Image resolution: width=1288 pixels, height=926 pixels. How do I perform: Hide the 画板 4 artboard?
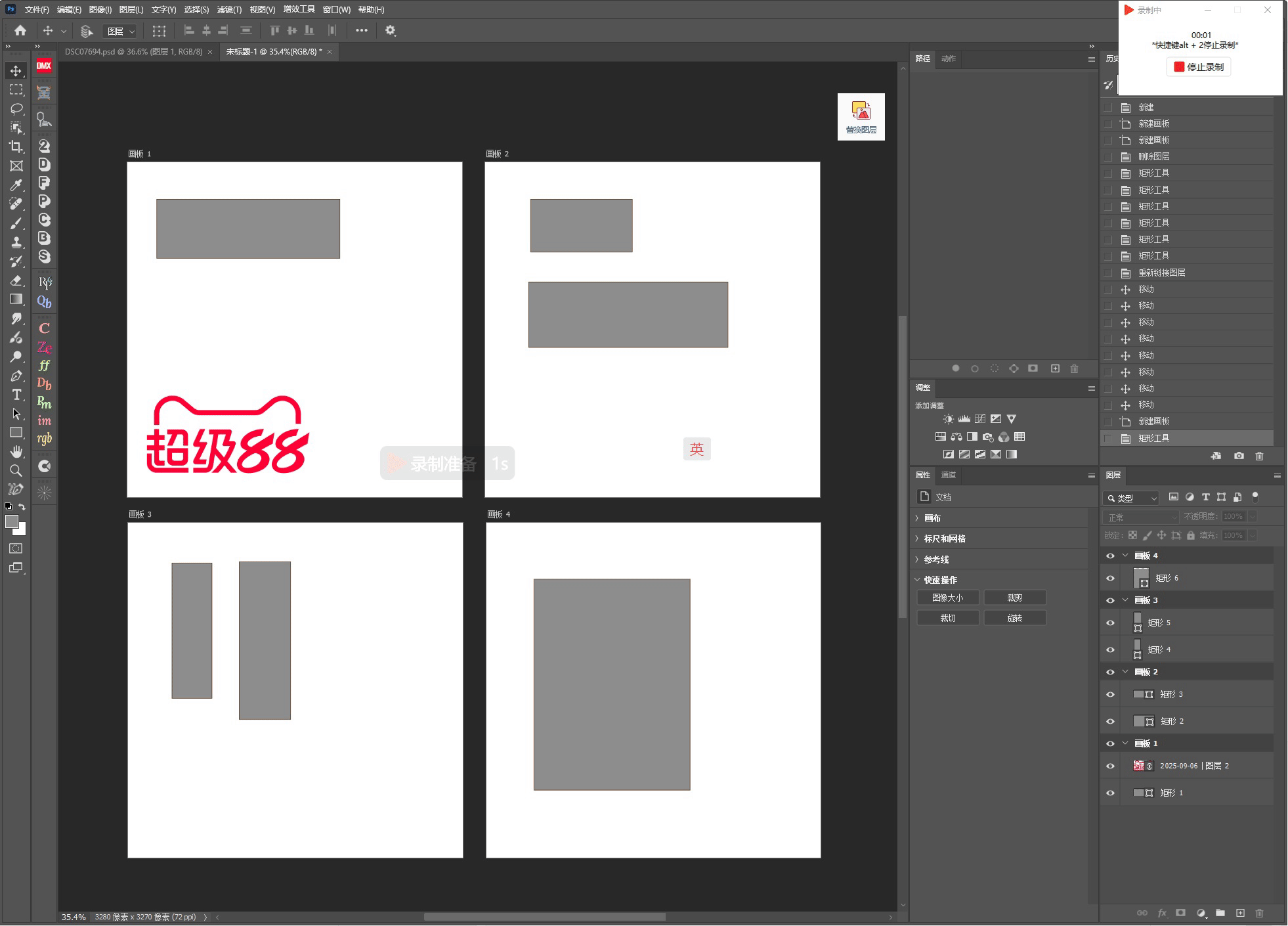click(1110, 556)
